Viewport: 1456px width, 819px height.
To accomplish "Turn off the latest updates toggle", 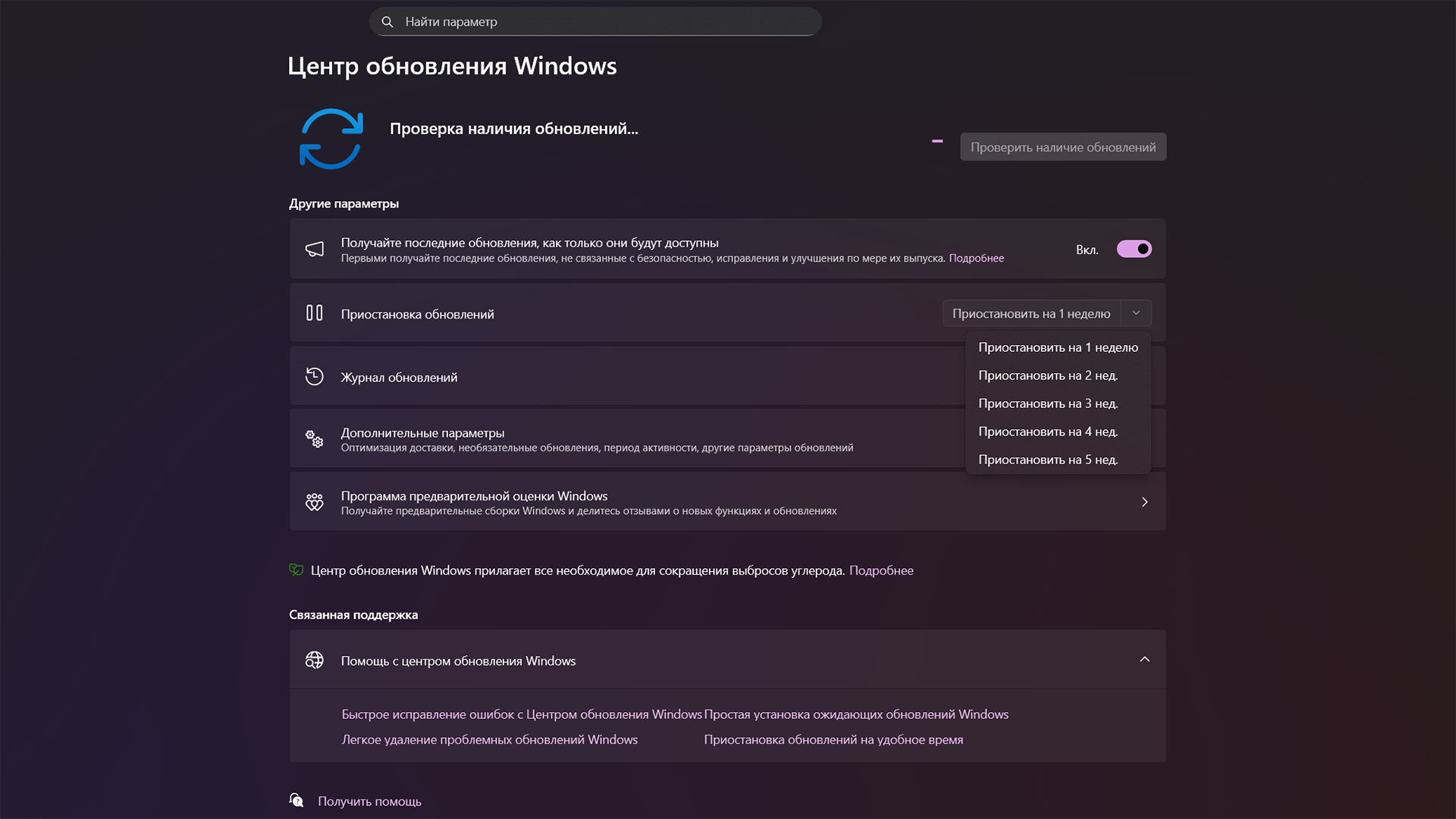I will click(x=1134, y=249).
